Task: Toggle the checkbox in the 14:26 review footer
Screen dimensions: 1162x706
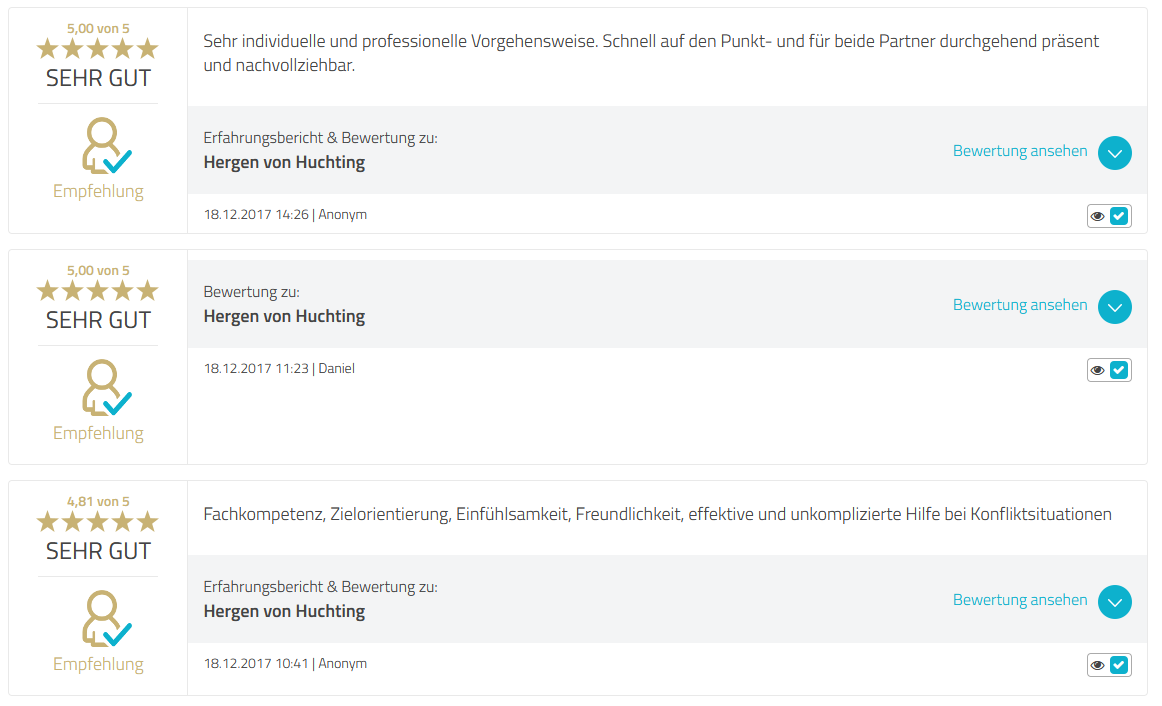Action: pyautogui.click(x=1119, y=216)
